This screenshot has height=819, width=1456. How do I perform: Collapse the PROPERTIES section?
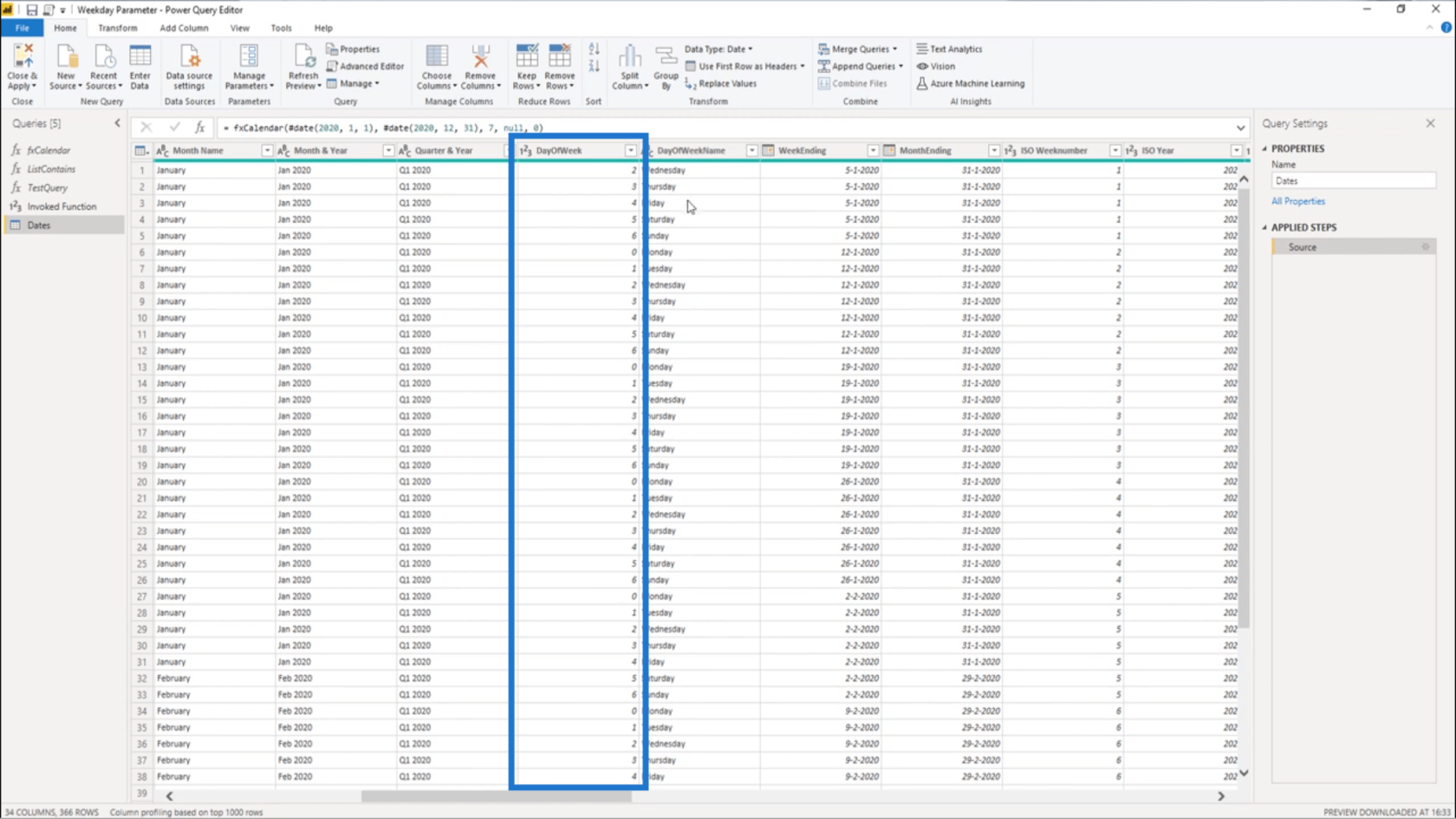pyautogui.click(x=1264, y=149)
